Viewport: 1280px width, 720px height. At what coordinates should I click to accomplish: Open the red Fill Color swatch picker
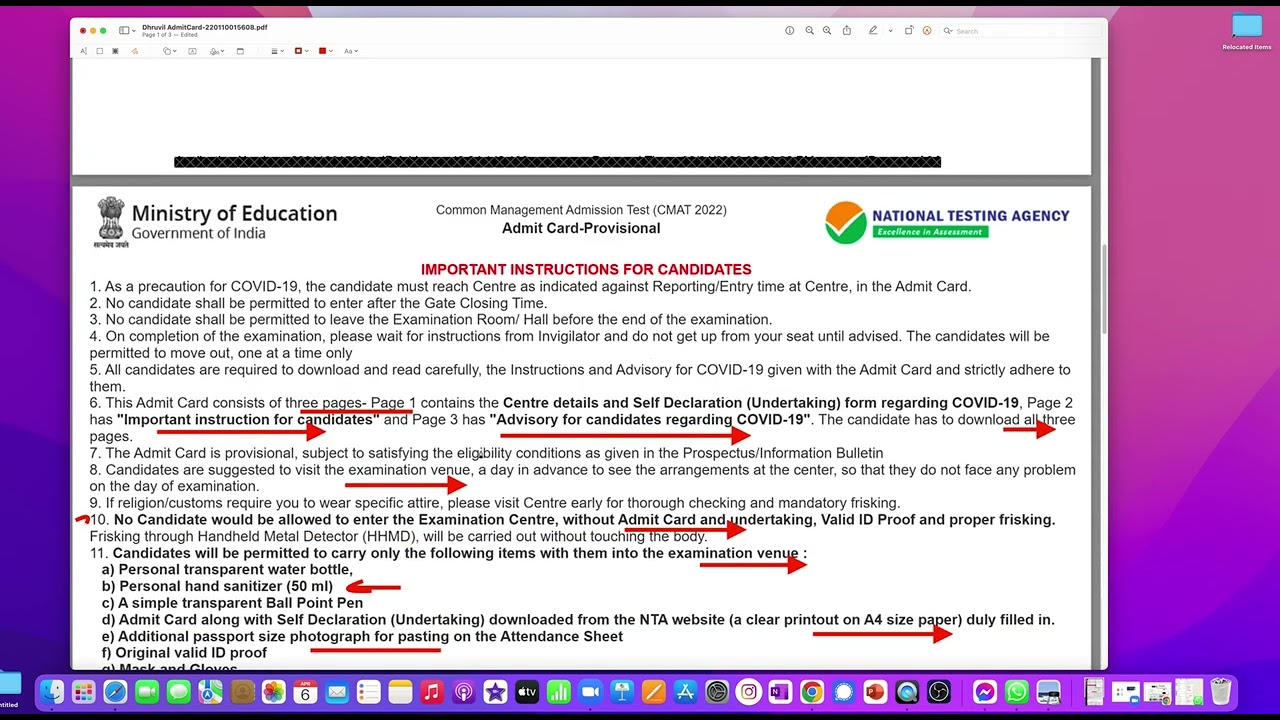[x=325, y=51]
